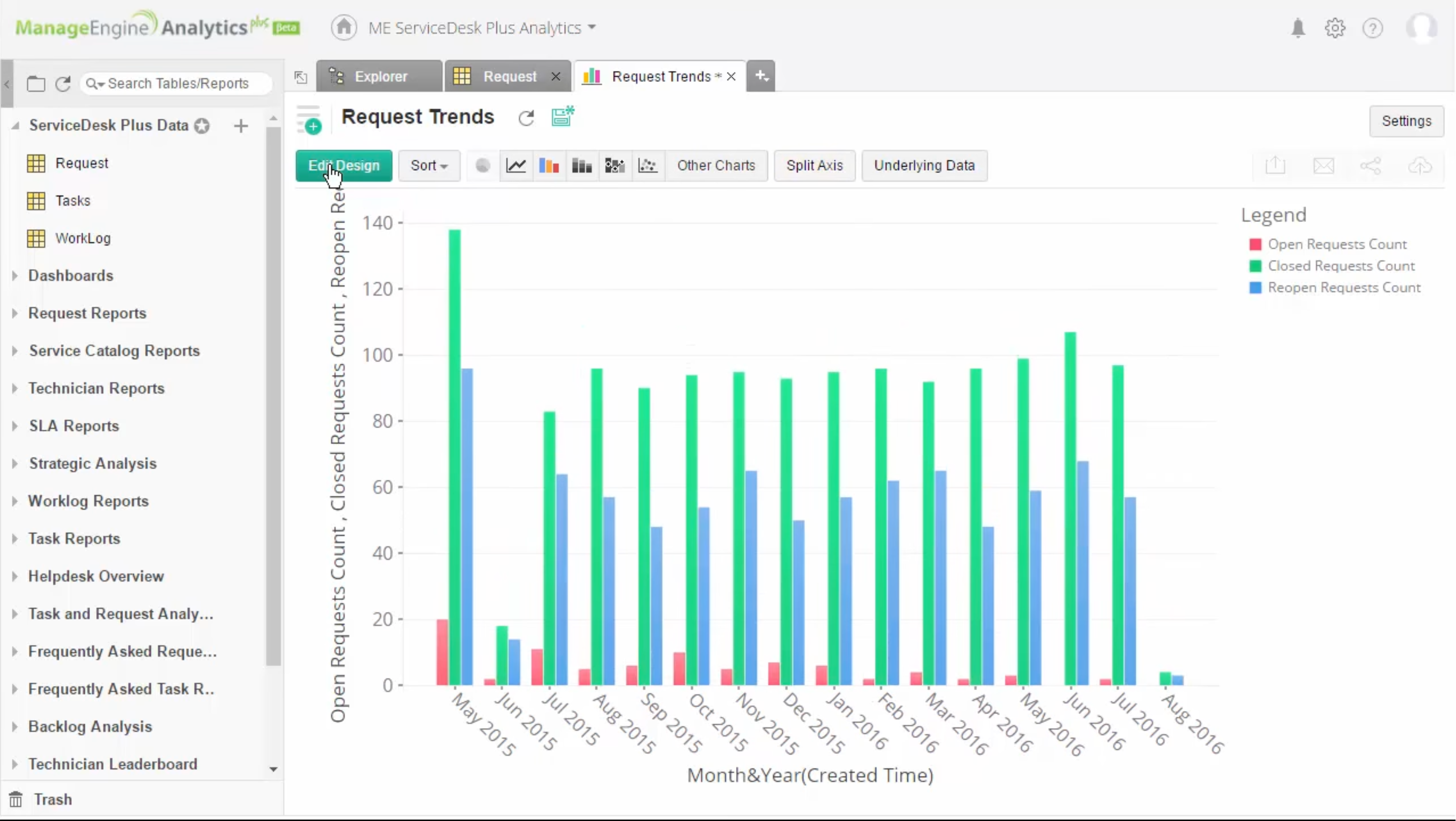Toggle Open Requests Count legend series
This screenshot has width=1456, height=821.
click(x=1337, y=244)
